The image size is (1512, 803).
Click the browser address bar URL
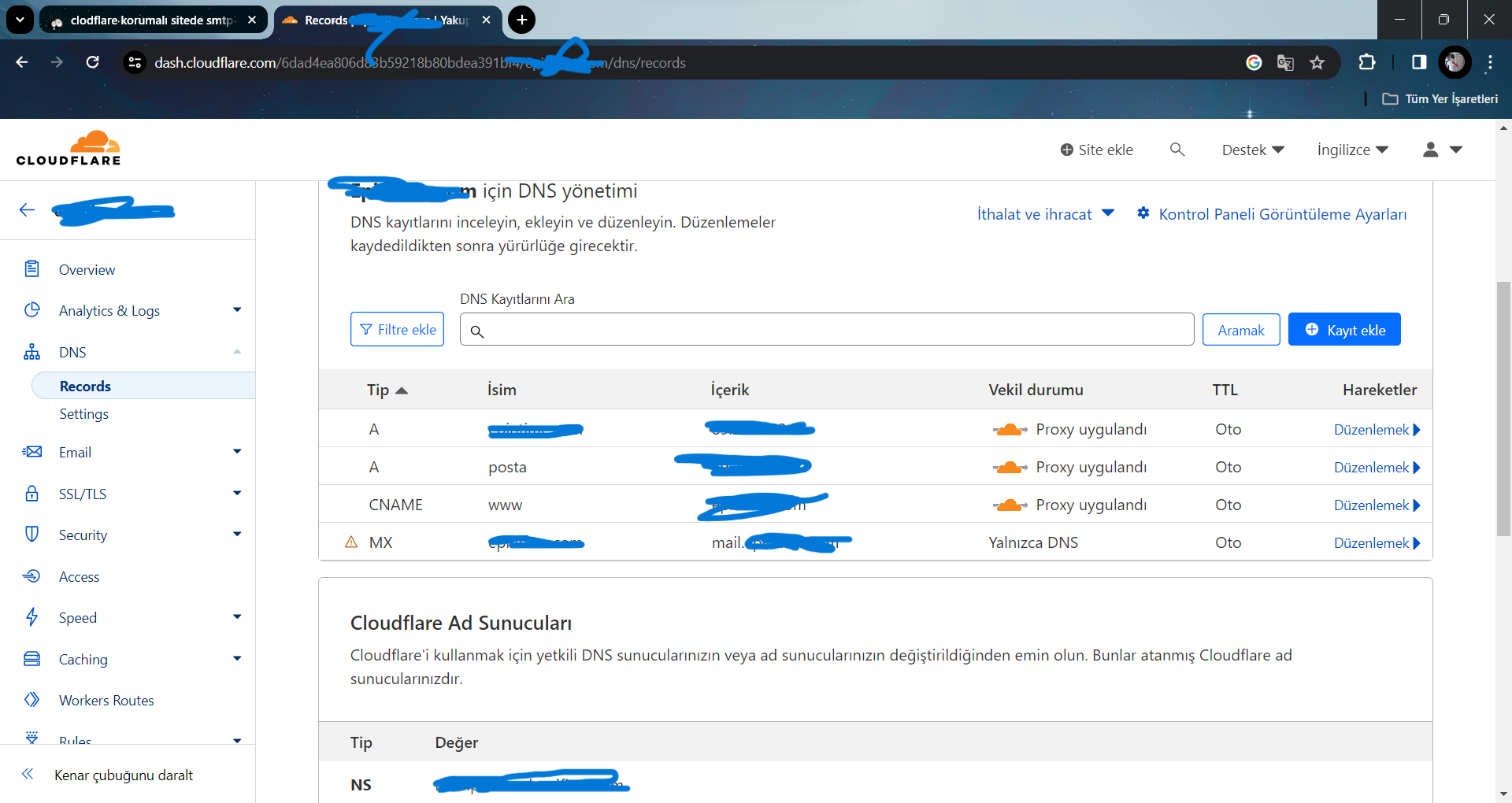(420, 62)
